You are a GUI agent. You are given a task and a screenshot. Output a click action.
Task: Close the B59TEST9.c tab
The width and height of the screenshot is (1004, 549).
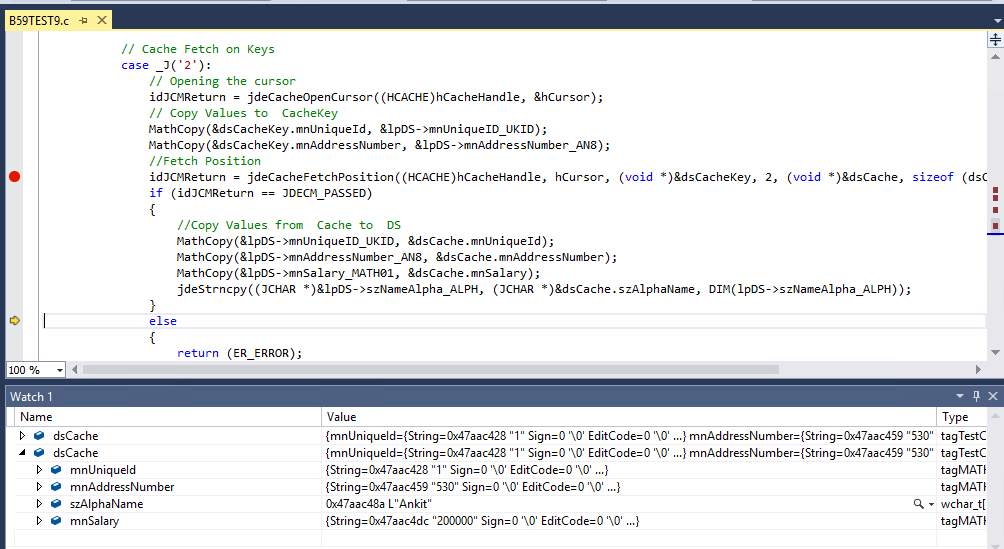[x=102, y=20]
